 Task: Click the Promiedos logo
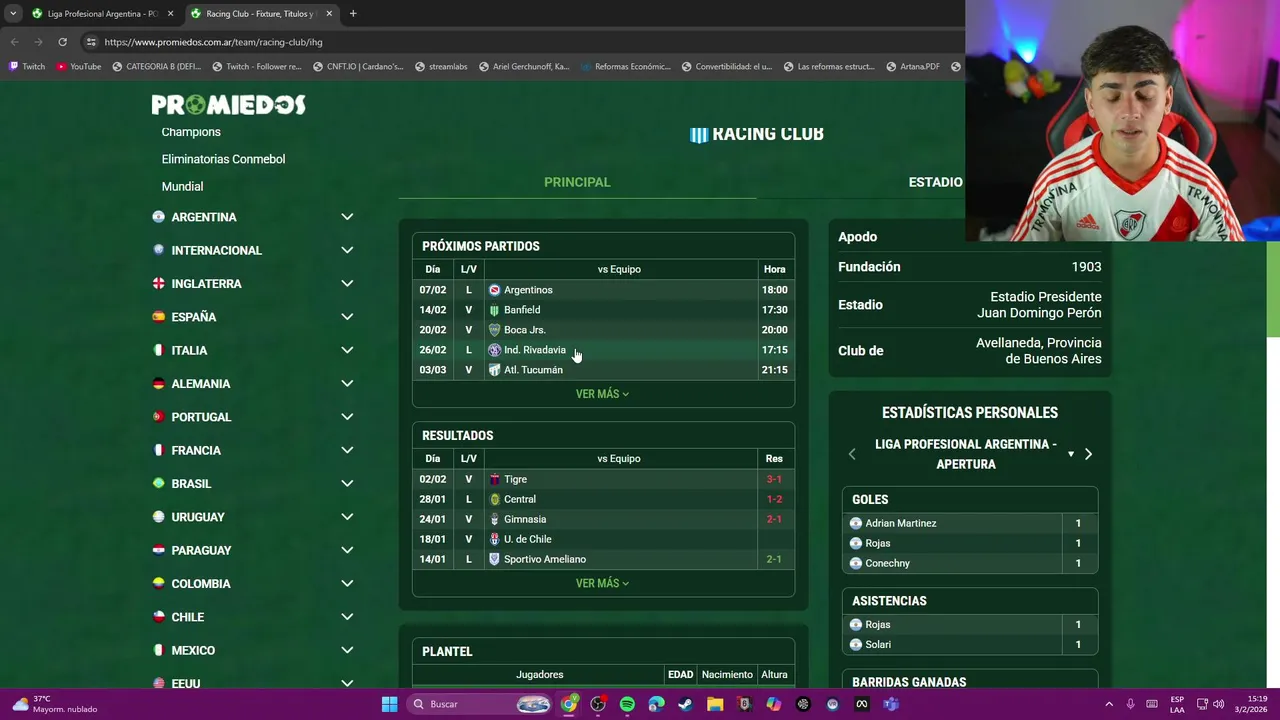point(228,104)
